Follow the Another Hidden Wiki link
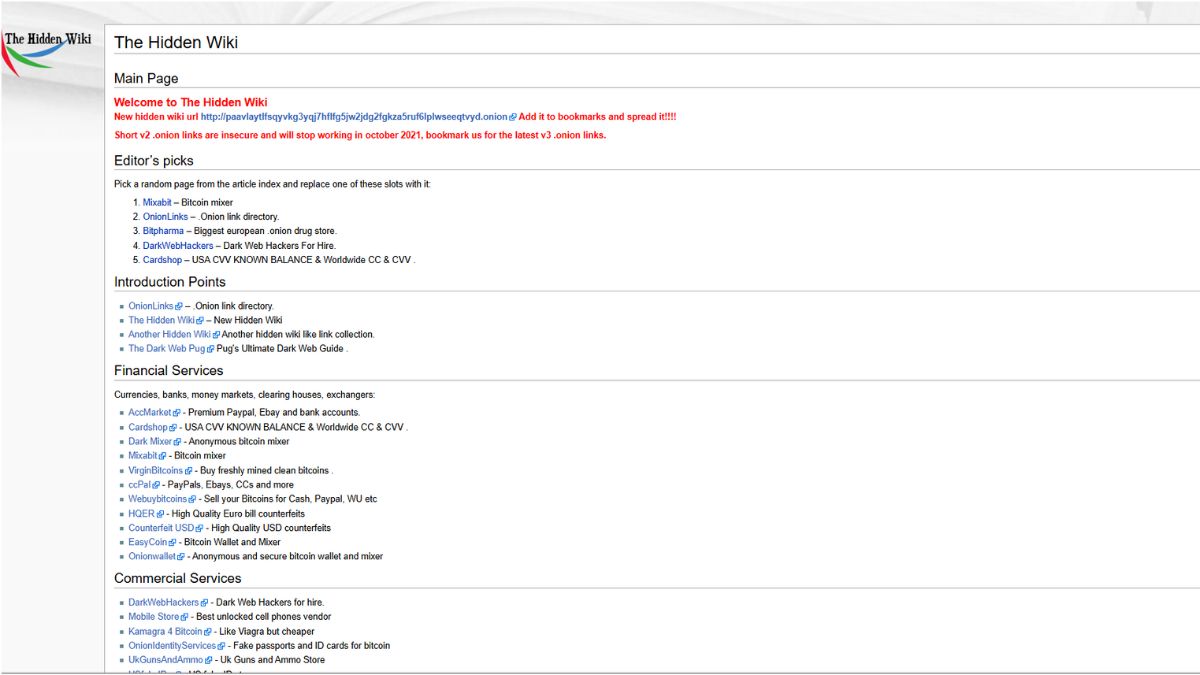The width and height of the screenshot is (1200, 675). [169, 335]
